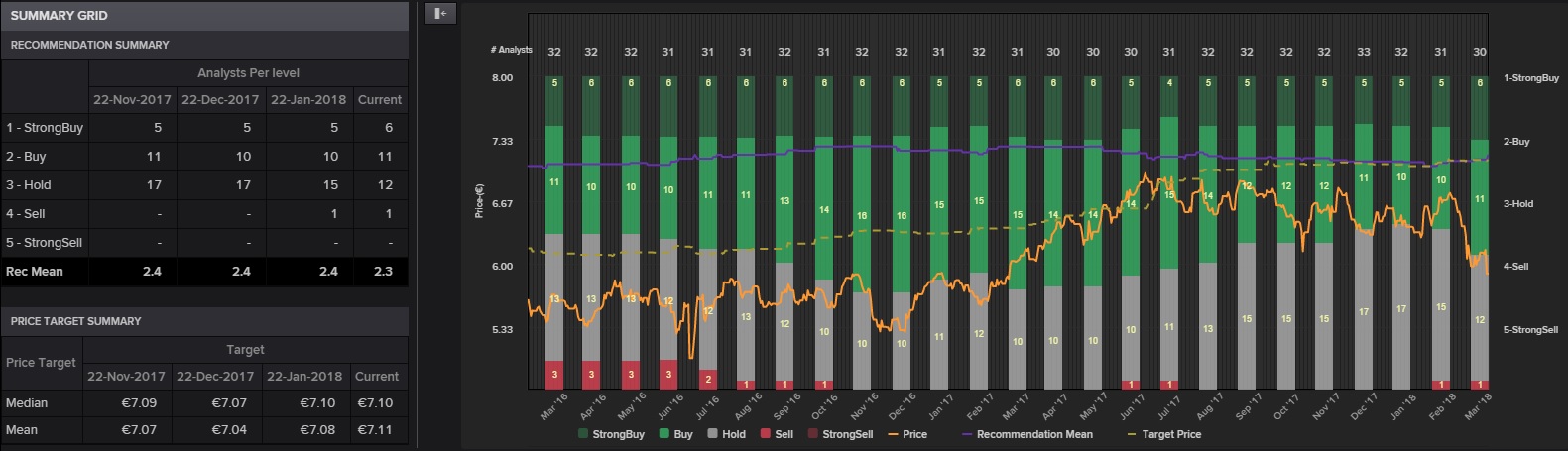
Task: Click red Sell segment on Mar '16 bar
Action: click(x=554, y=375)
